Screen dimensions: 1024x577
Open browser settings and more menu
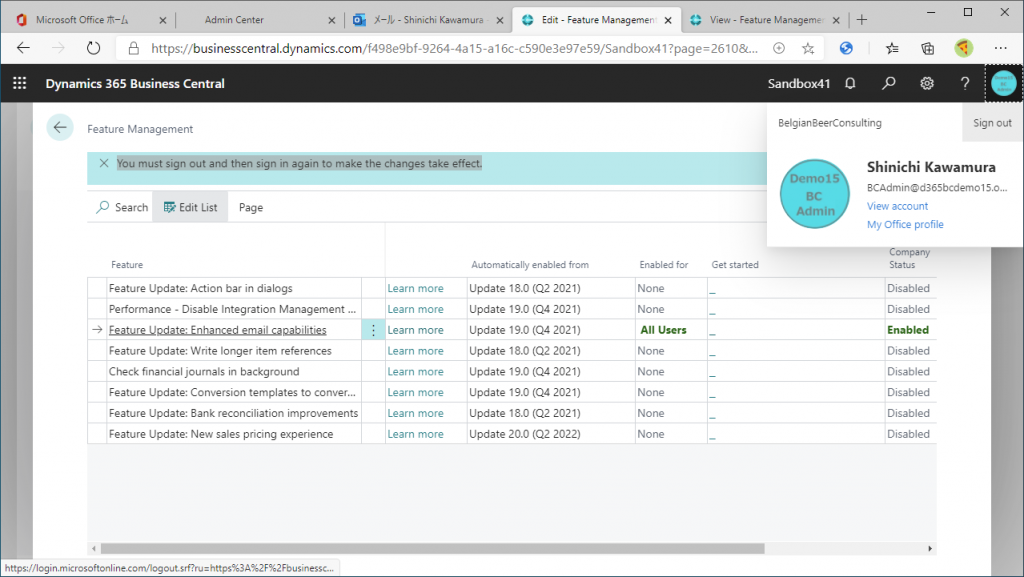(1000, 48)
